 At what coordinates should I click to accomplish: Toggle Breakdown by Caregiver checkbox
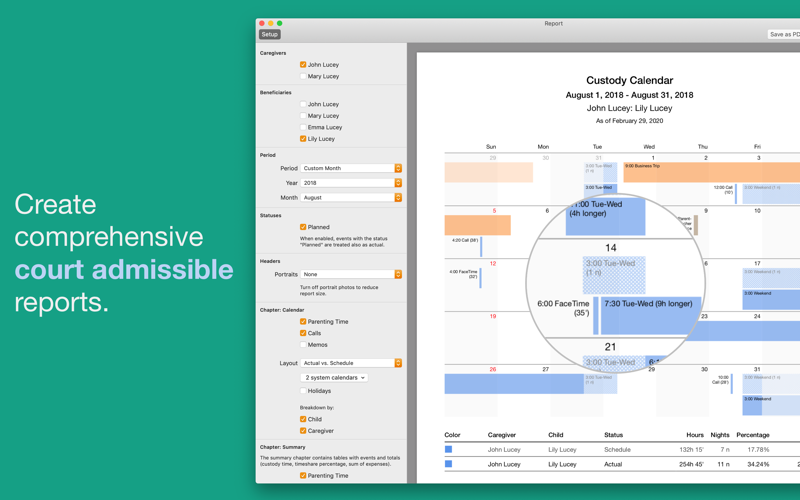pos(303,431)
